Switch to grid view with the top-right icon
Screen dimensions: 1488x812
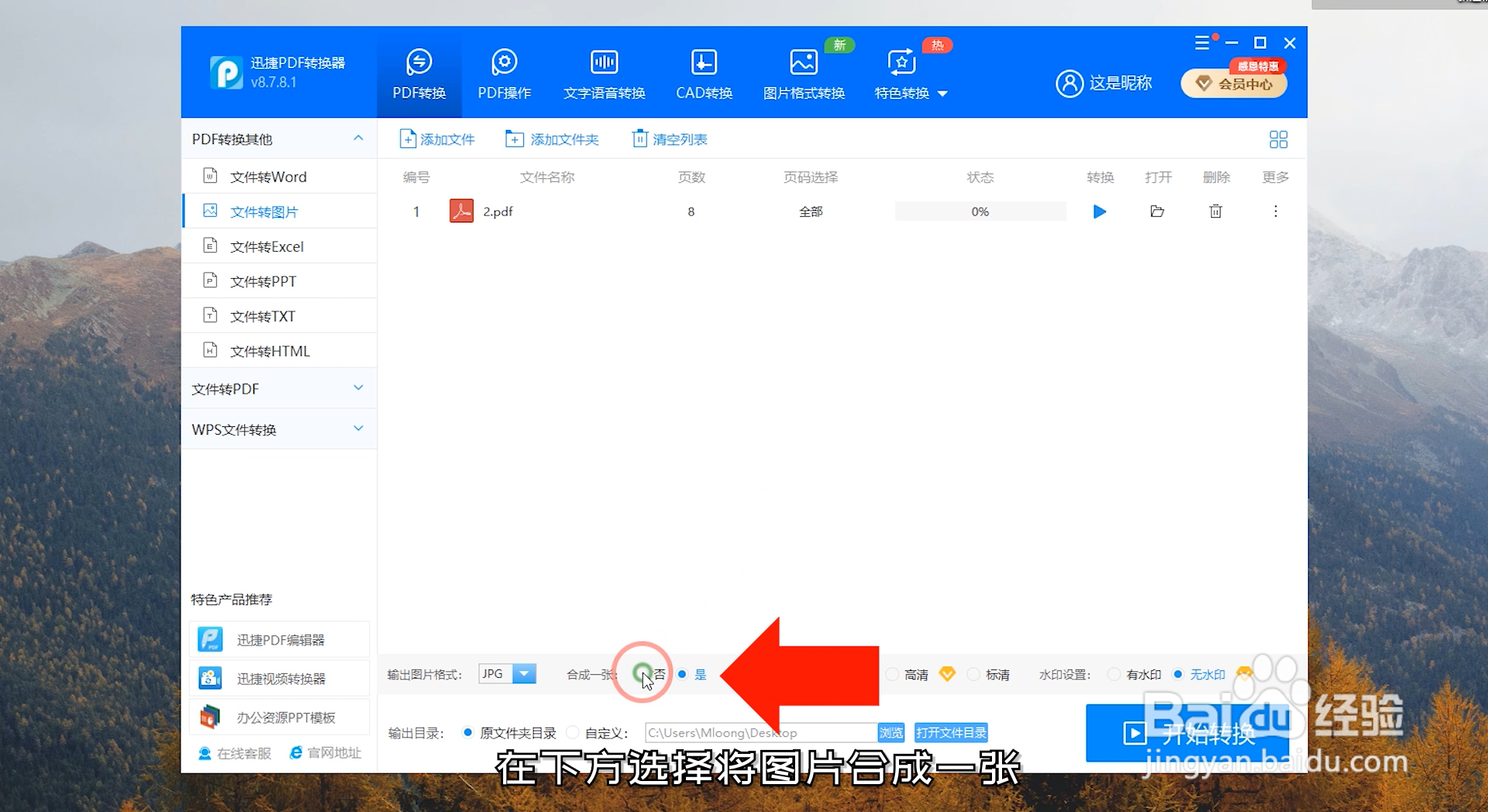[x=1278, y=139]
